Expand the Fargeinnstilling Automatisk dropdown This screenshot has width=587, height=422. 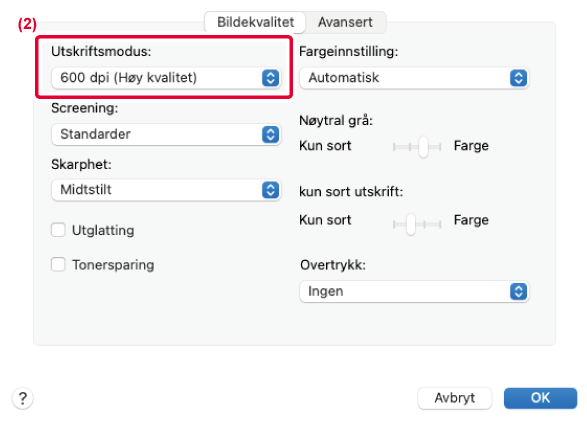coord(414,78)
